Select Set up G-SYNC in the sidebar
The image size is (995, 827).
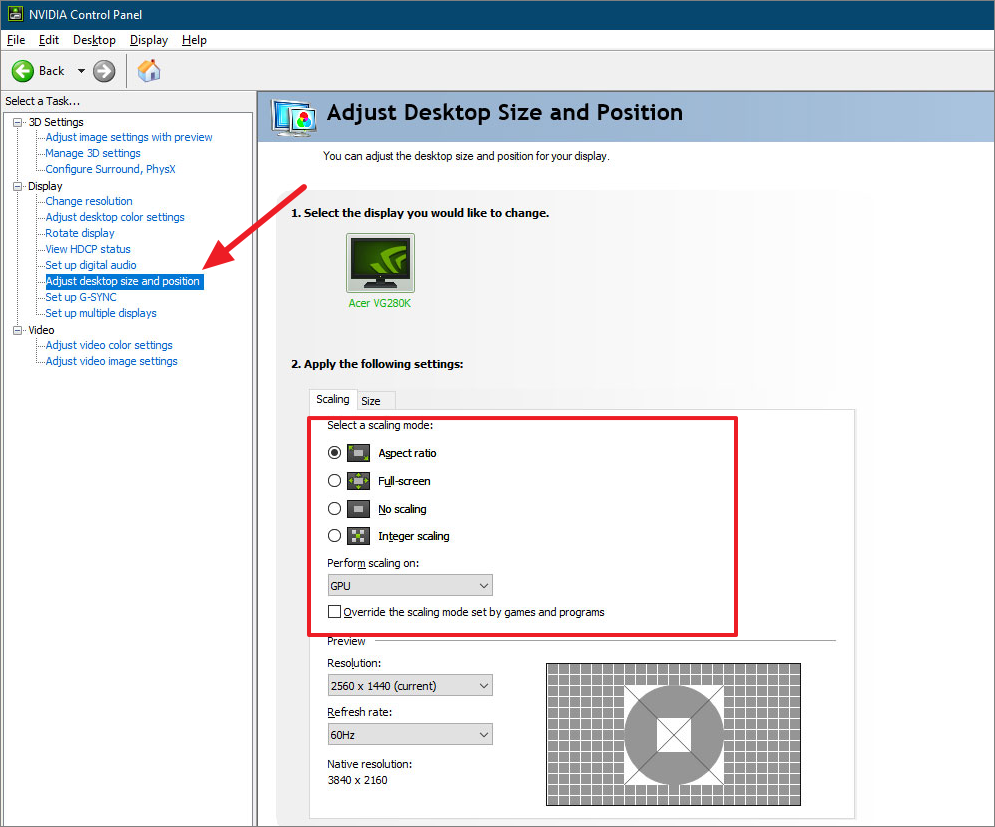[79, 297]
